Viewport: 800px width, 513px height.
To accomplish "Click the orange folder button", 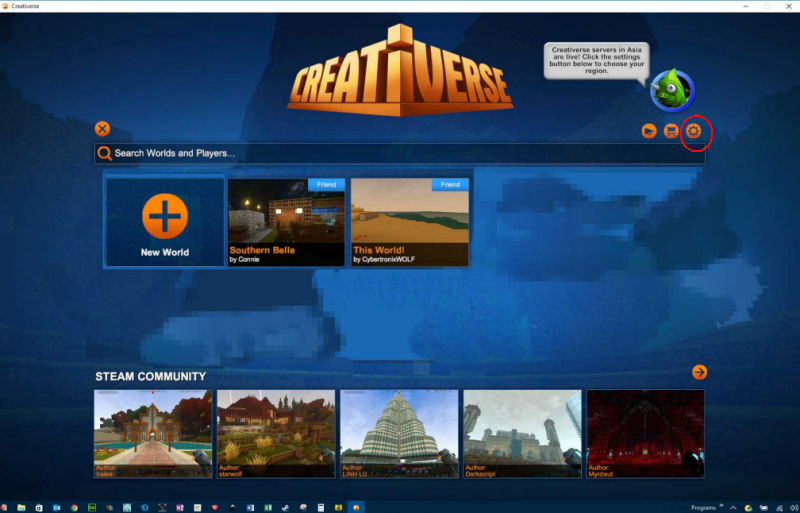I will [649, 131].
